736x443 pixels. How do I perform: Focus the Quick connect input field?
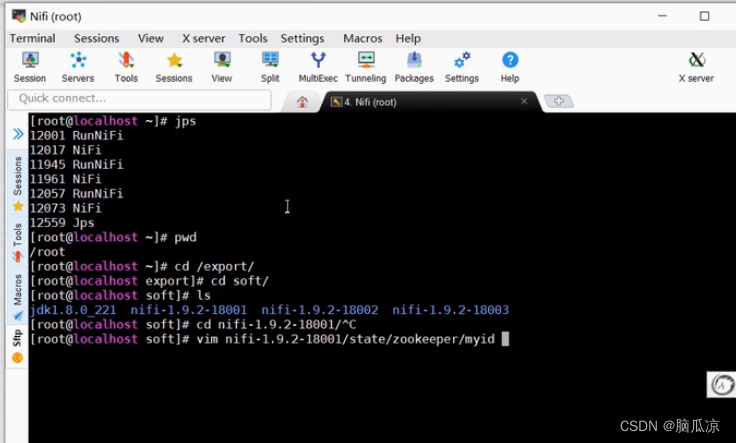pyautogui.click(x=139, y=99)
